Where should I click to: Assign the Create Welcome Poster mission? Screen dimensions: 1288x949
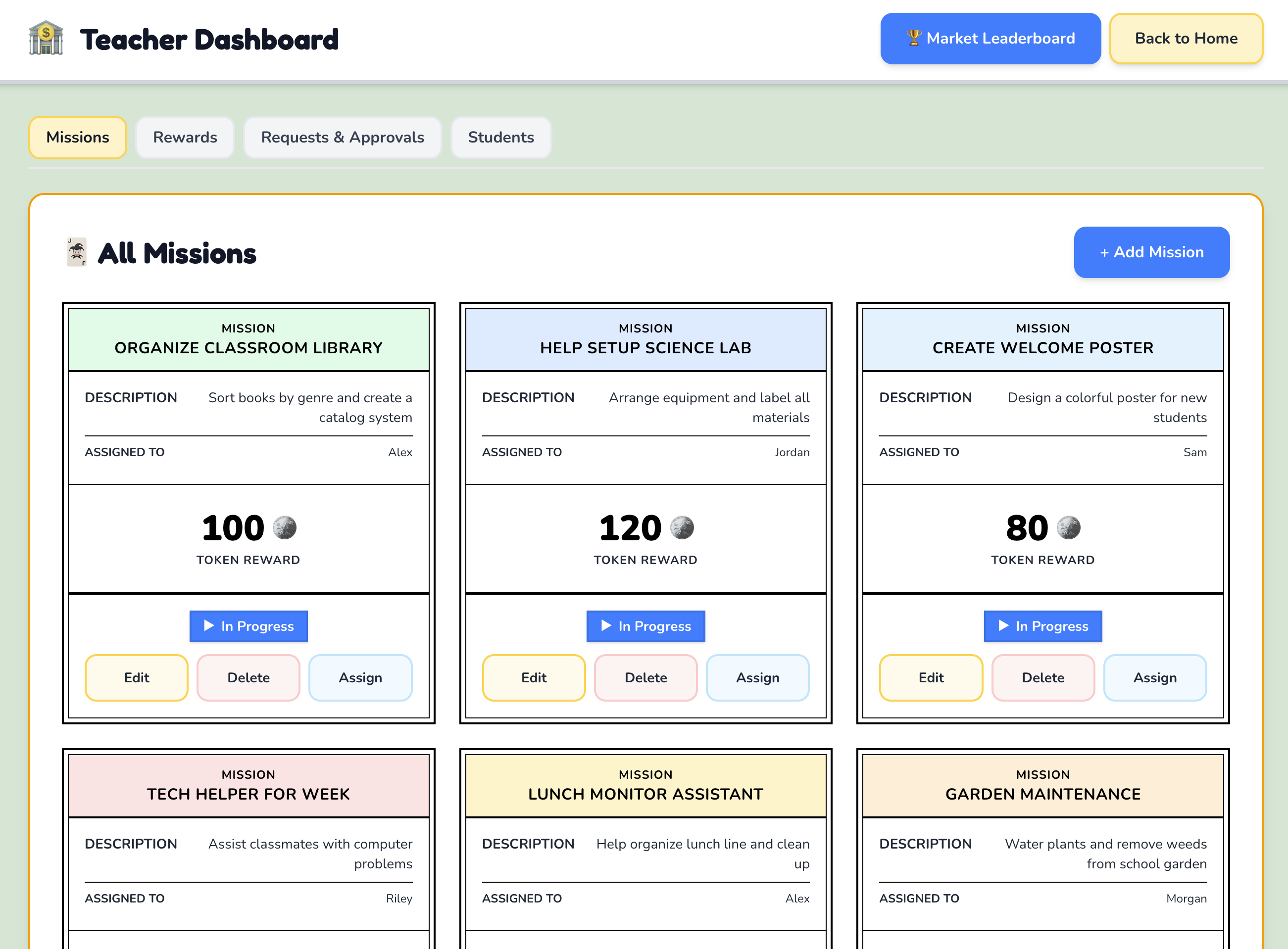click(1155, 678)
